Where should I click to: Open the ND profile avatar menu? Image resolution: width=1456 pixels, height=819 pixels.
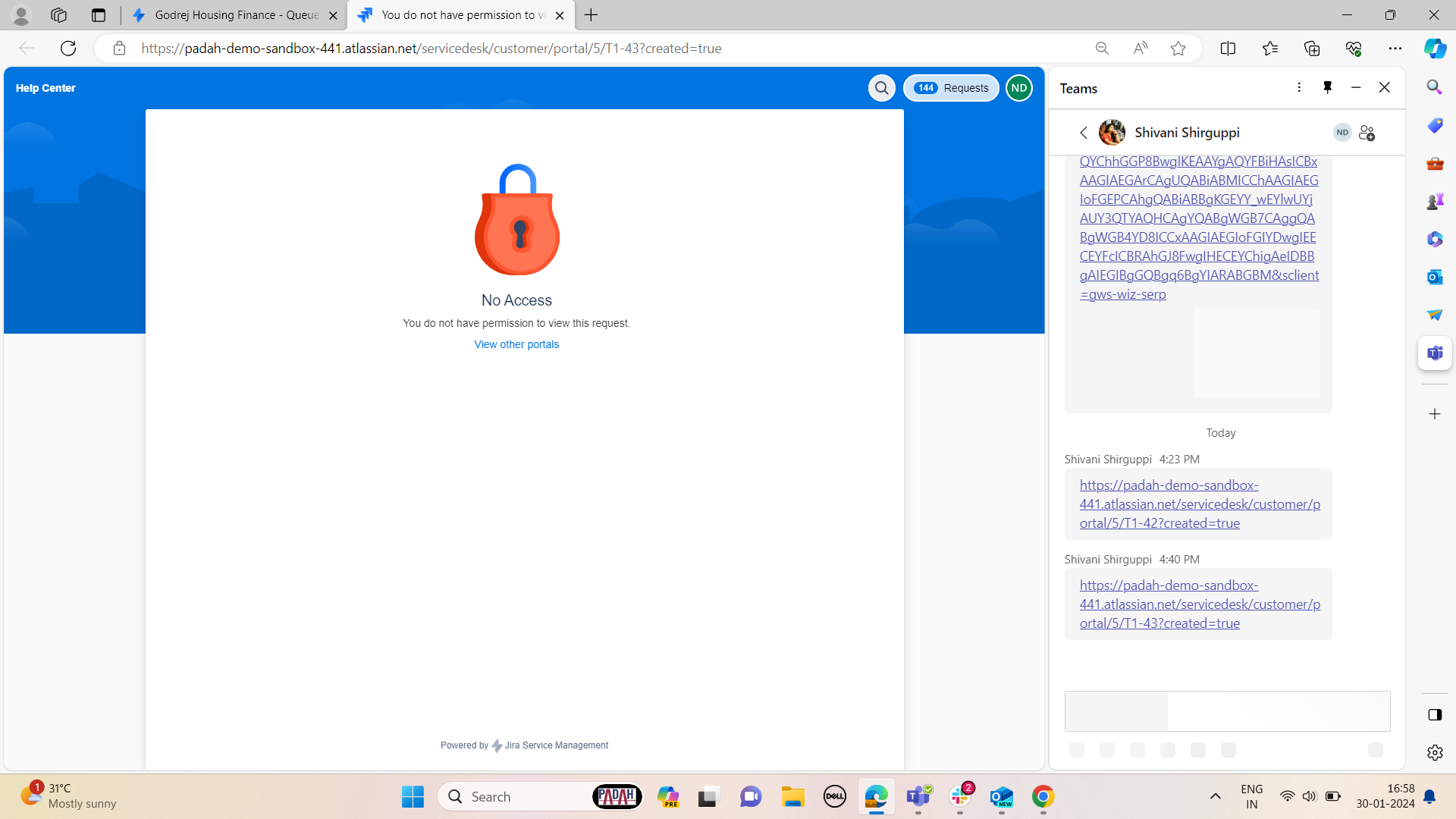click(1018, 88)
